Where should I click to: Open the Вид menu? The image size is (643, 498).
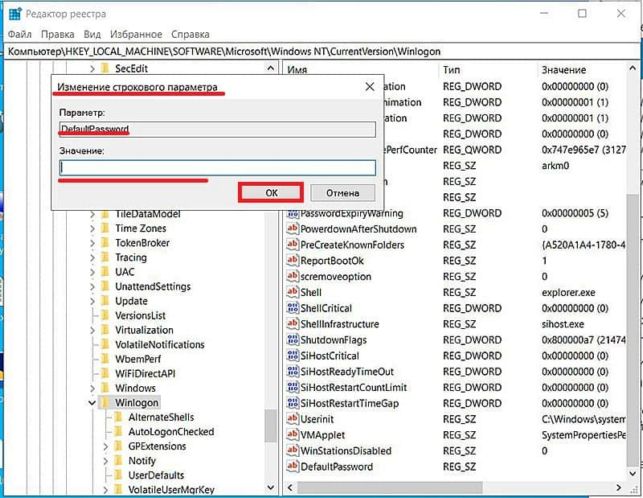click(x=92, y=34)
